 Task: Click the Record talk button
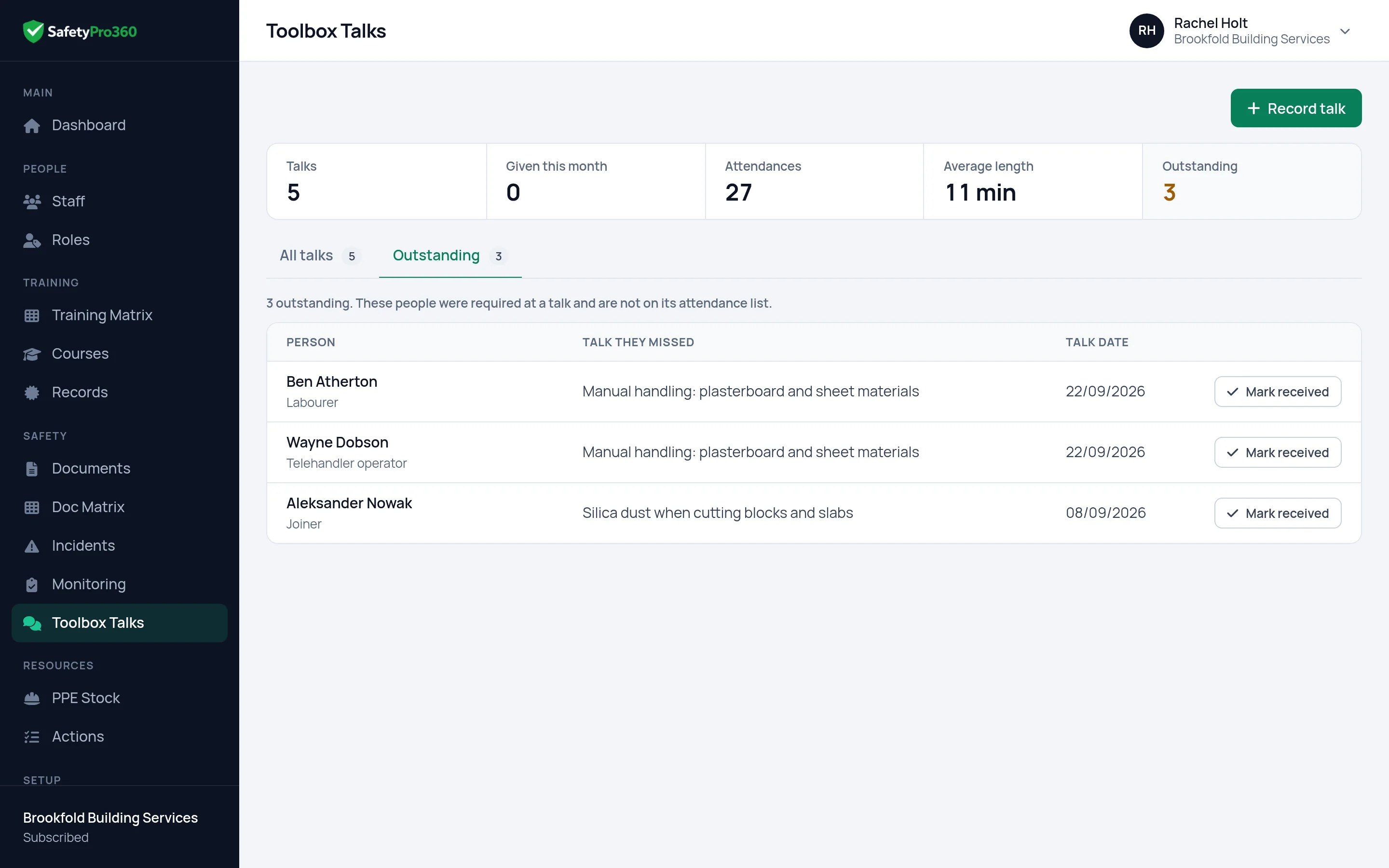click(x=1296, y=108)
